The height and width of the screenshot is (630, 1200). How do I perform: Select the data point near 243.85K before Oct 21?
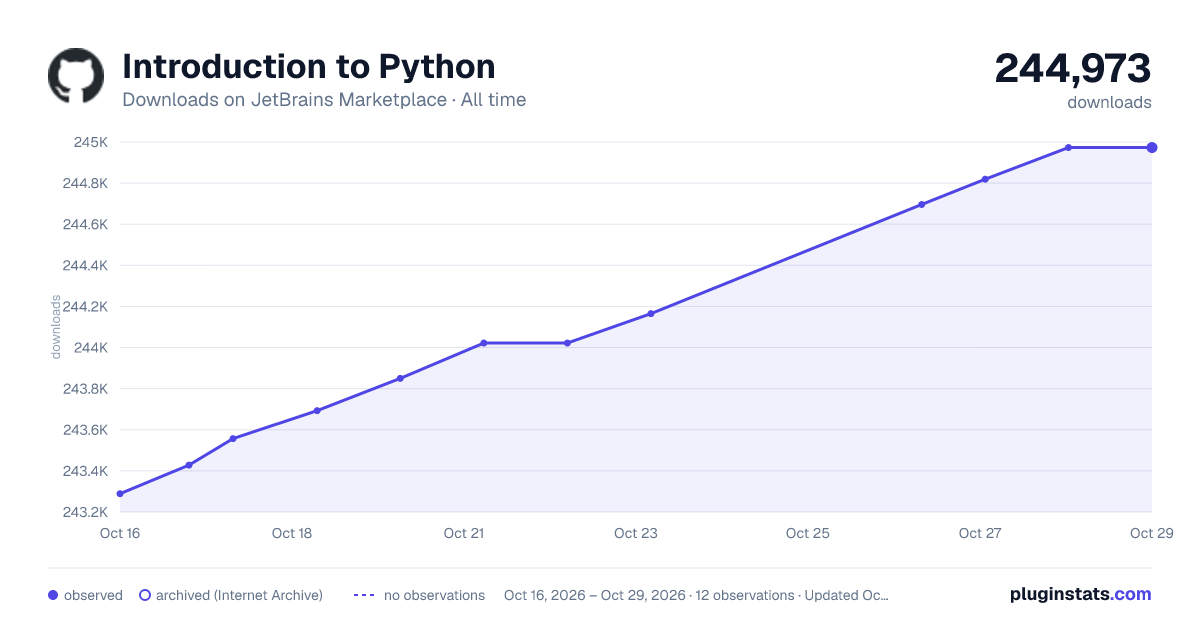(x=400, y=378)
